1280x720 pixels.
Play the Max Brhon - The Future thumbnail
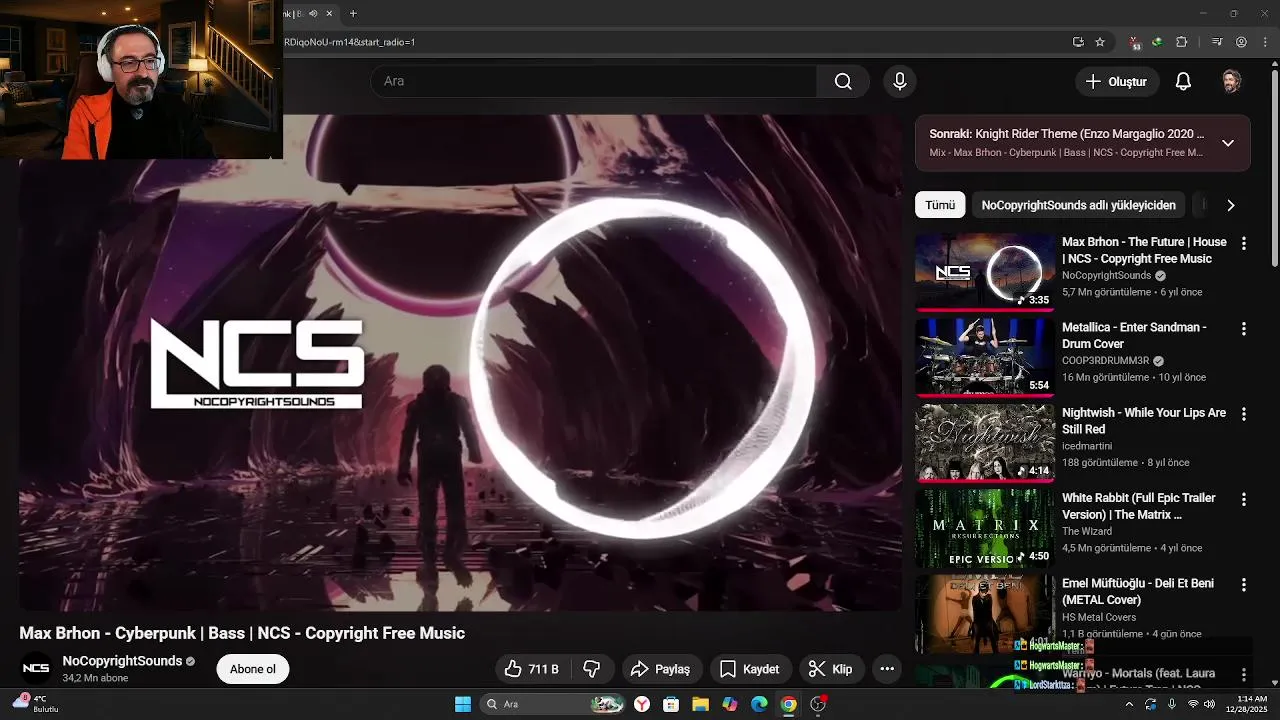(x=985, y=272)
